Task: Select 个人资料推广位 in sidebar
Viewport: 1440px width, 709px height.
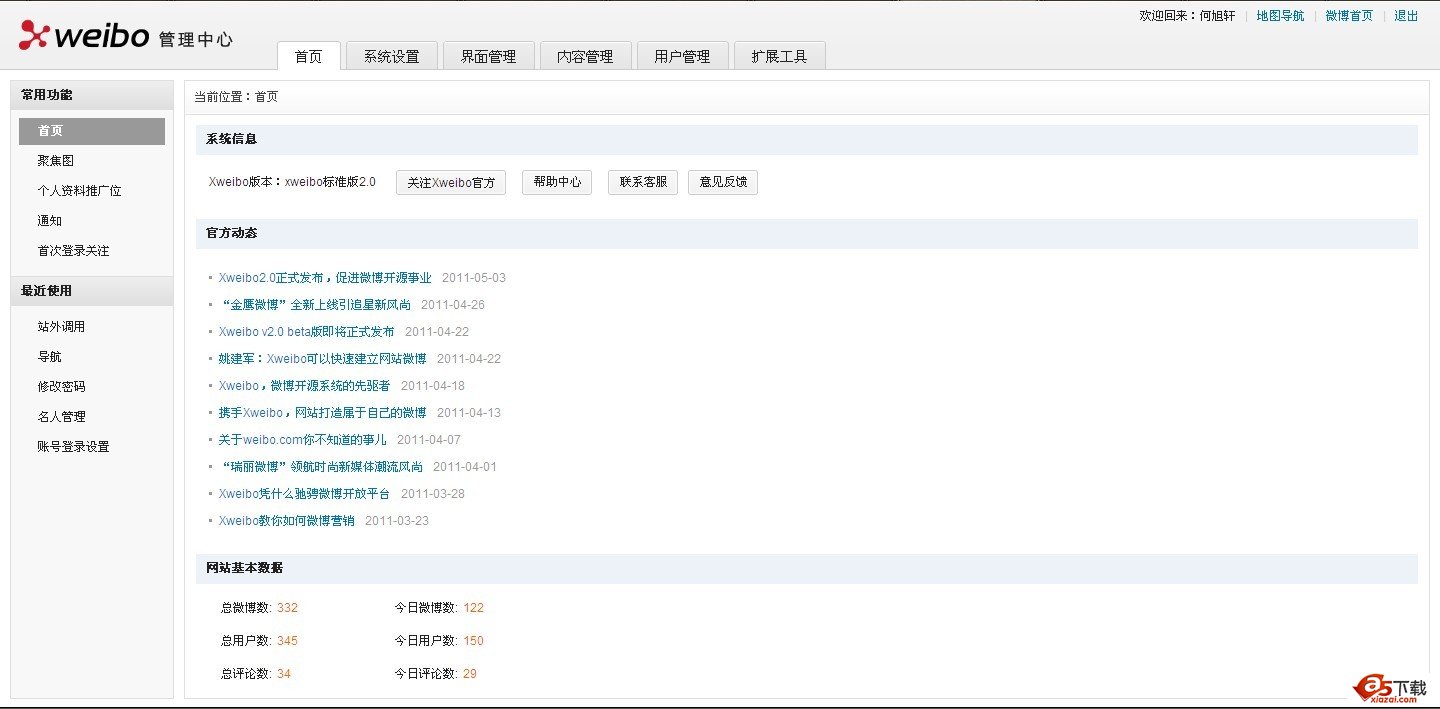Action: (x=80, y=191)
